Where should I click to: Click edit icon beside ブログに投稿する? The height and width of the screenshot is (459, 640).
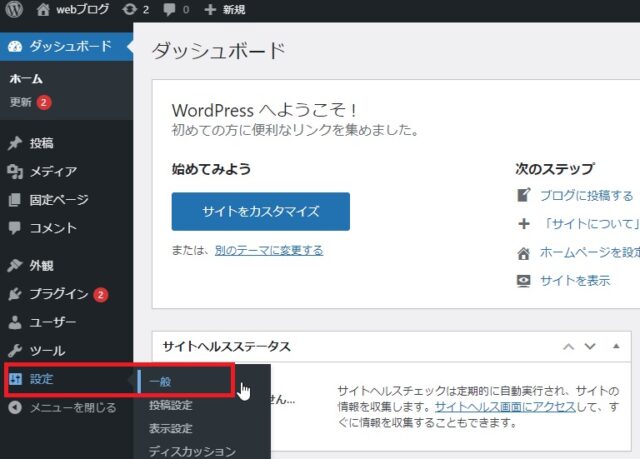coord(524,195)
